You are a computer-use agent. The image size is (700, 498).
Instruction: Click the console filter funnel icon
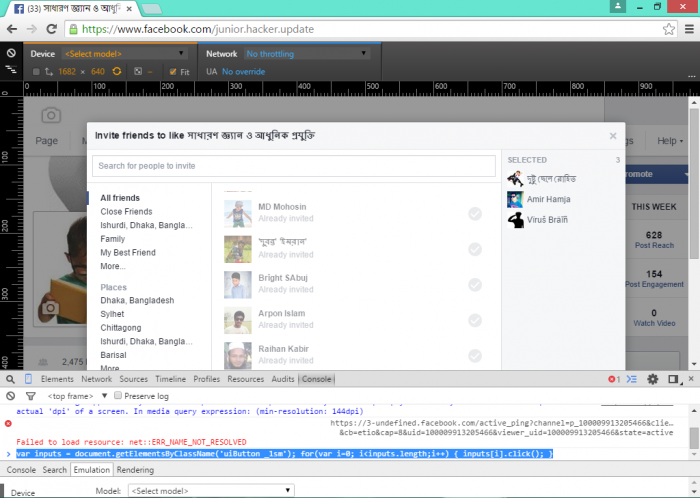pos(30,396)
